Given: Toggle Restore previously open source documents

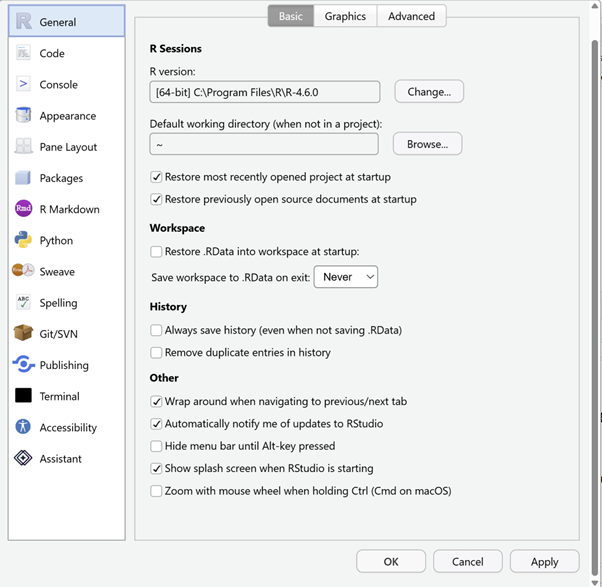Looking at the screenshot, I should point(156,199).
